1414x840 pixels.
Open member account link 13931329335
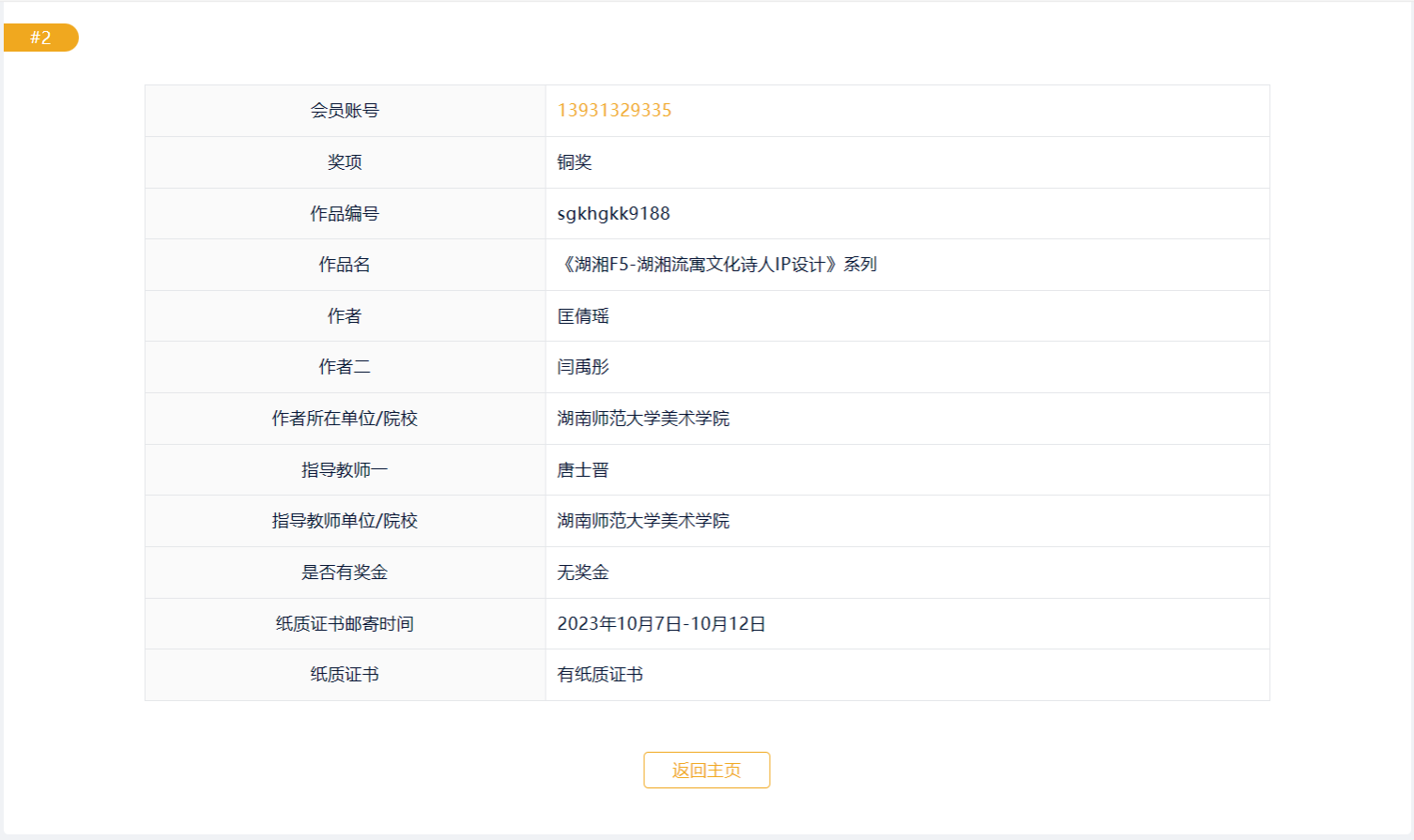coord(614,110)
